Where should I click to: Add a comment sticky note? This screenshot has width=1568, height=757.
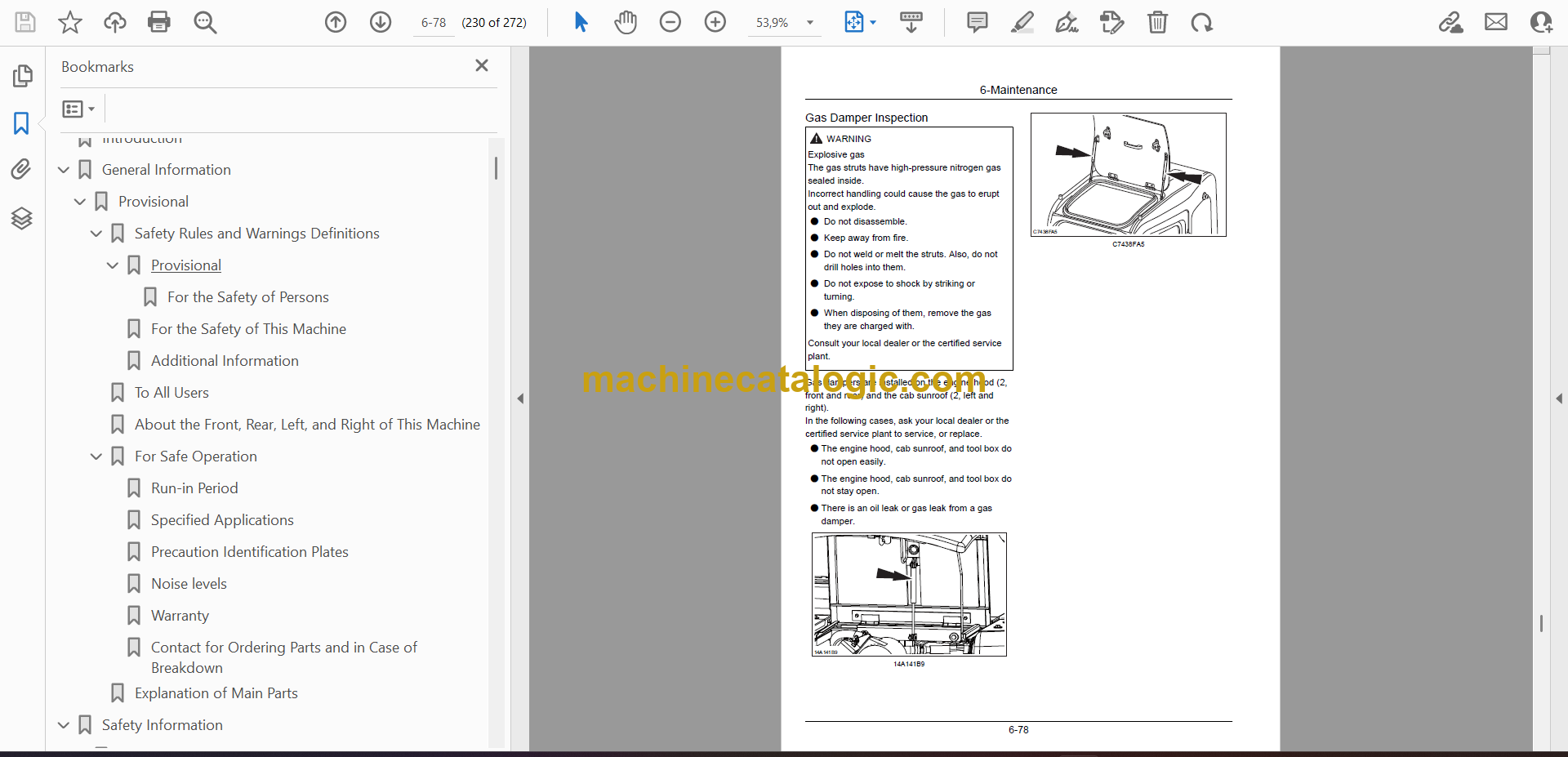[x=977, y=22]
